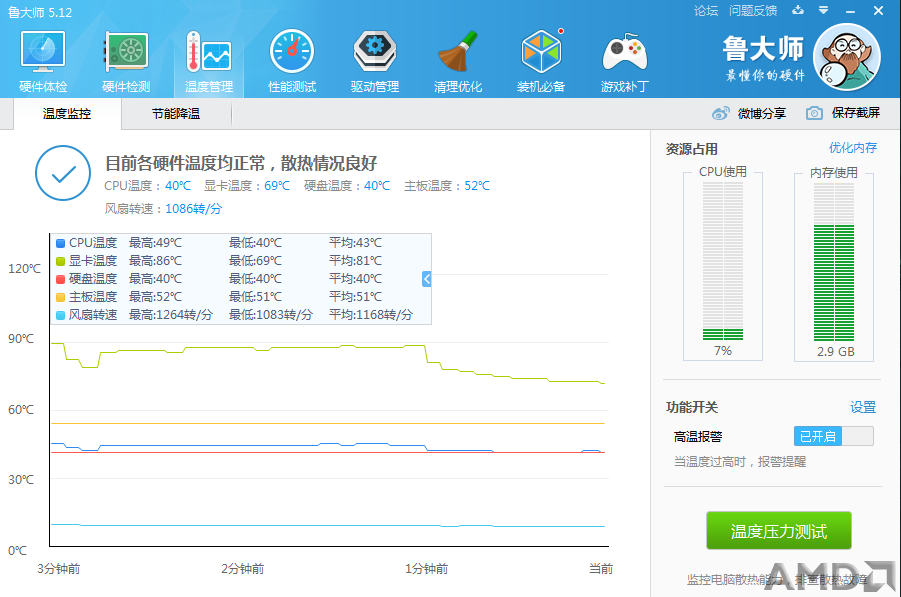Viewport: 901px width, 597px height.
Task: Click 最高:1264转/分 fan value
Action: click(x=171, y=315)
